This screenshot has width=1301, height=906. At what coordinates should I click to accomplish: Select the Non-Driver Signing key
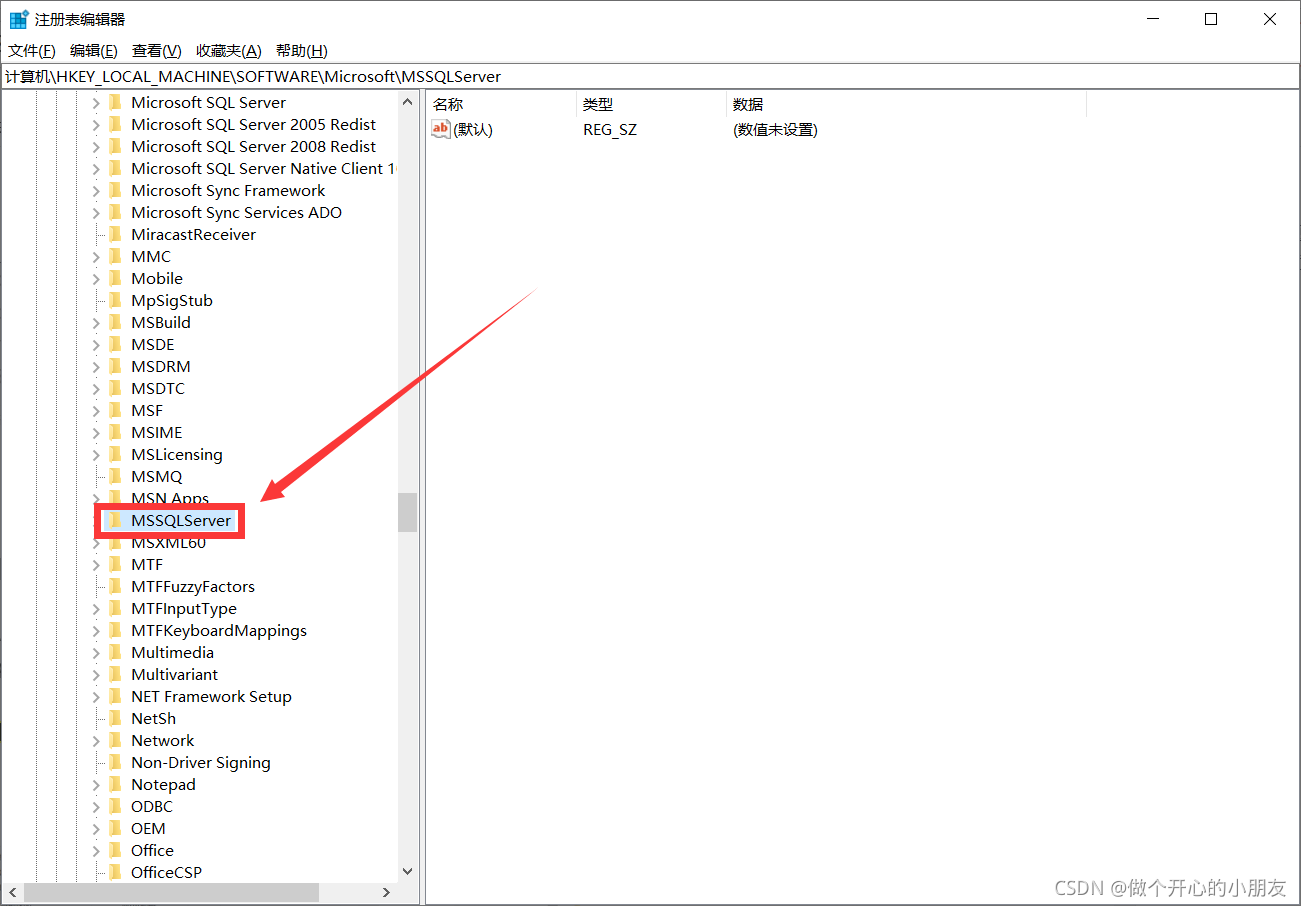[x=201, y=763]
